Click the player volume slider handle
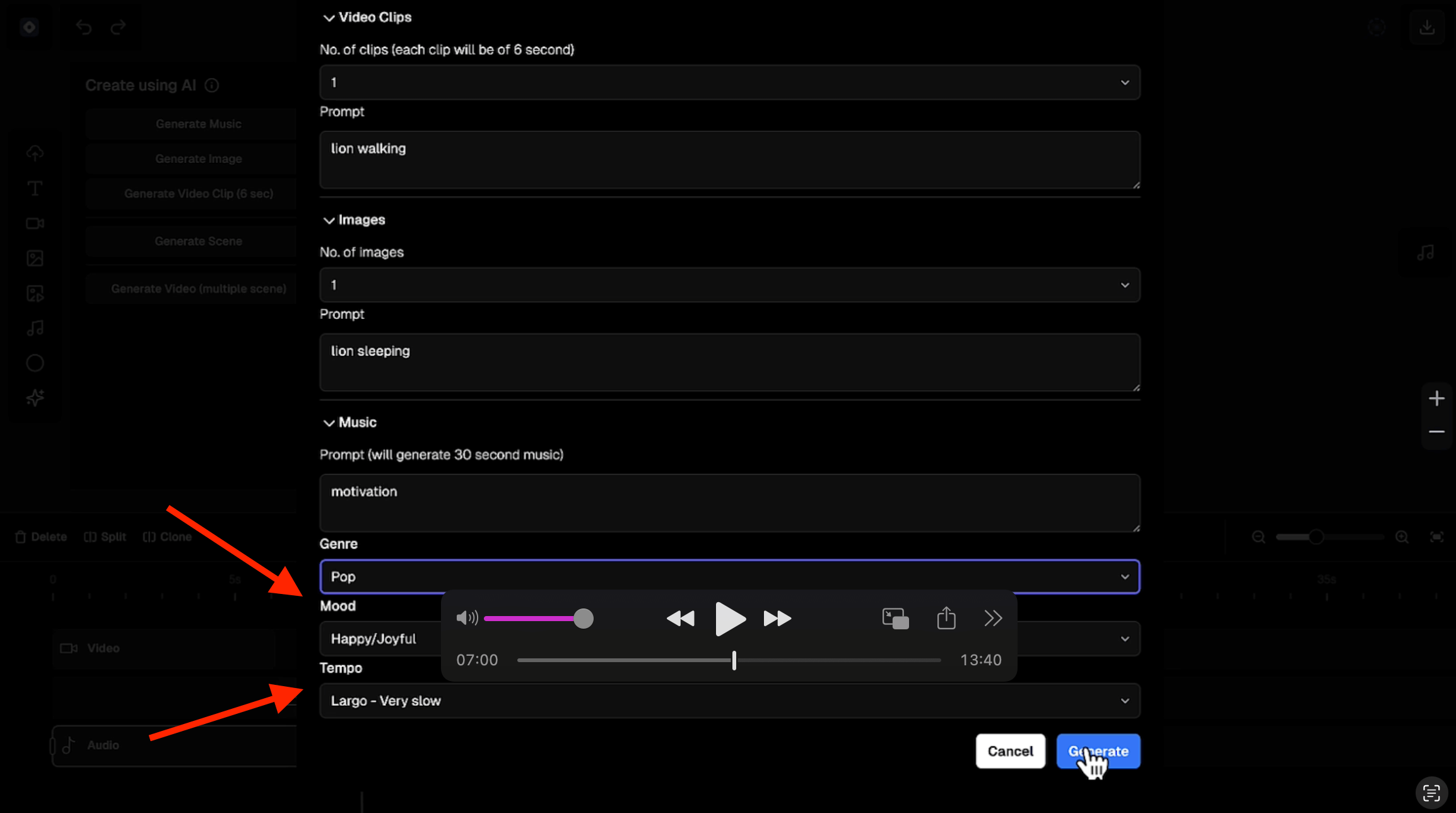Screen dimensions: 1456x813 click(584, 619)
